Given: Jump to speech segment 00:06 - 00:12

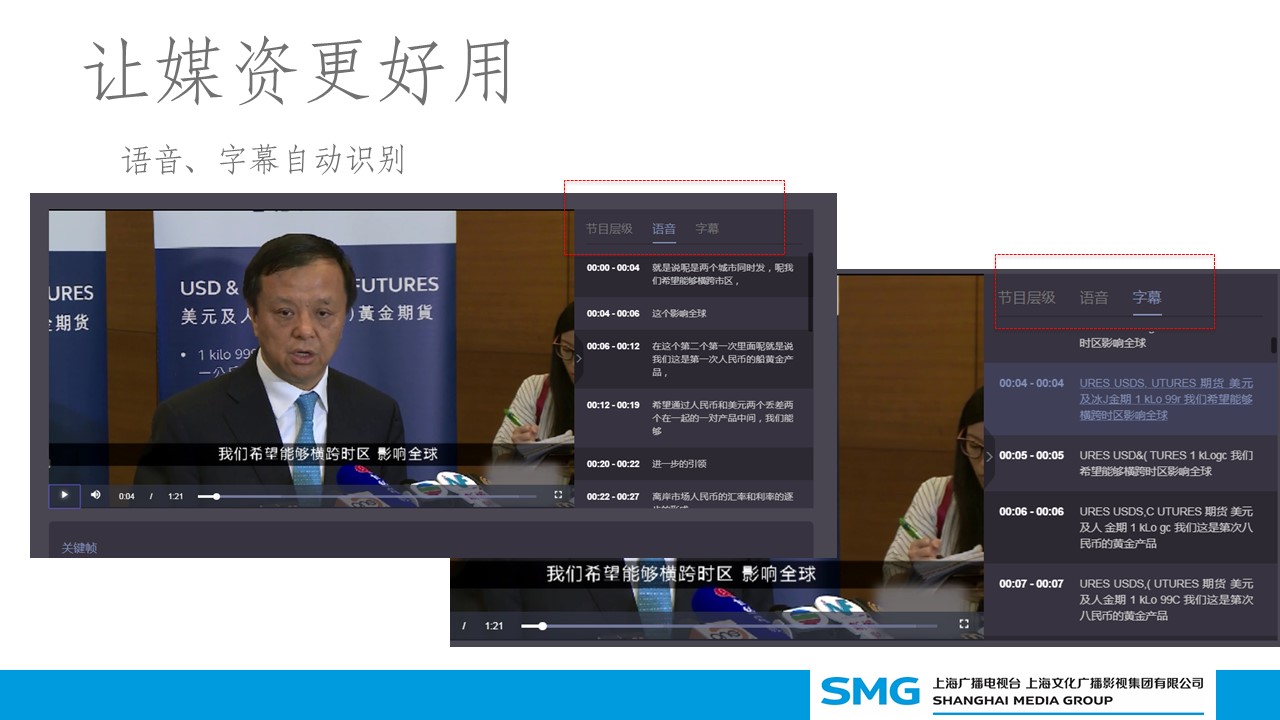Looking at the screenshot, I should coord(613,346).
